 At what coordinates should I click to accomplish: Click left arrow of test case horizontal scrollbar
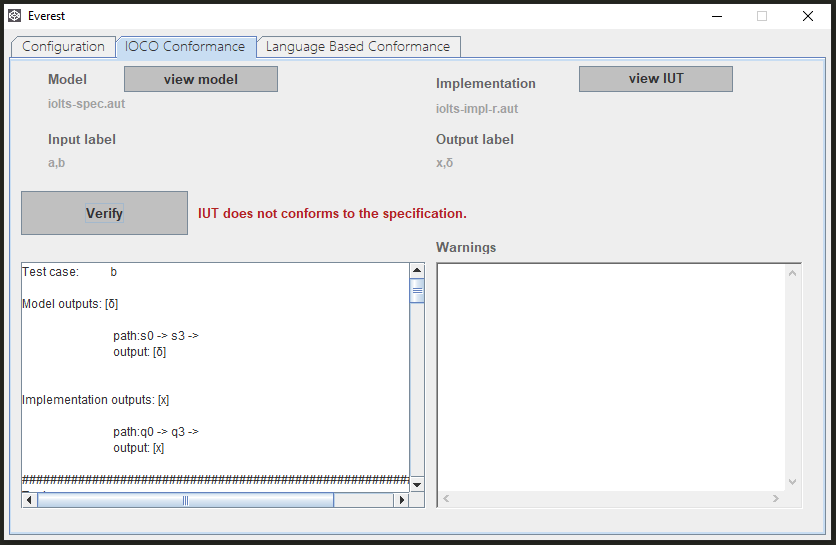(x=30, y=500)
